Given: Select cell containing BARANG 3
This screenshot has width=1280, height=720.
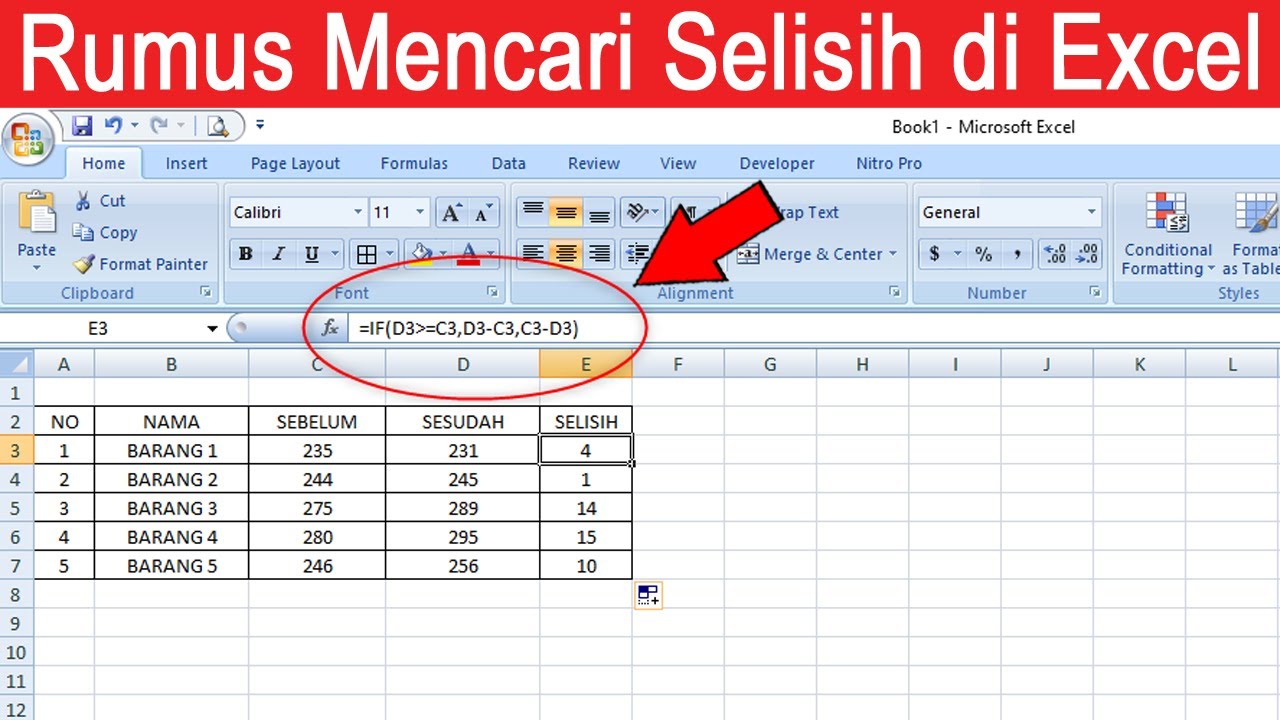Looking at the screenshot, I should click(x=172, y=508).
